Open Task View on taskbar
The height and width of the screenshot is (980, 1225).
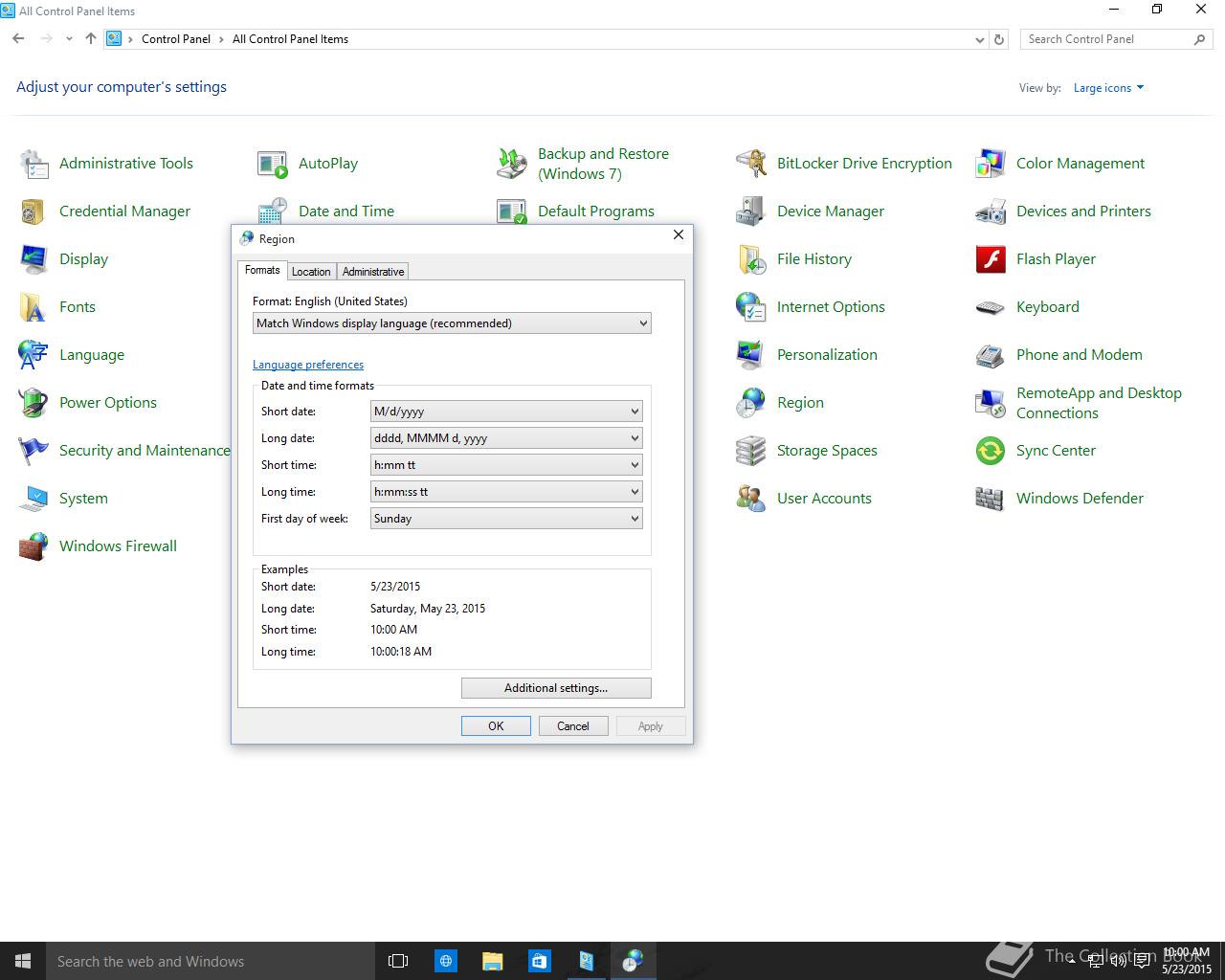pos(398,961)
